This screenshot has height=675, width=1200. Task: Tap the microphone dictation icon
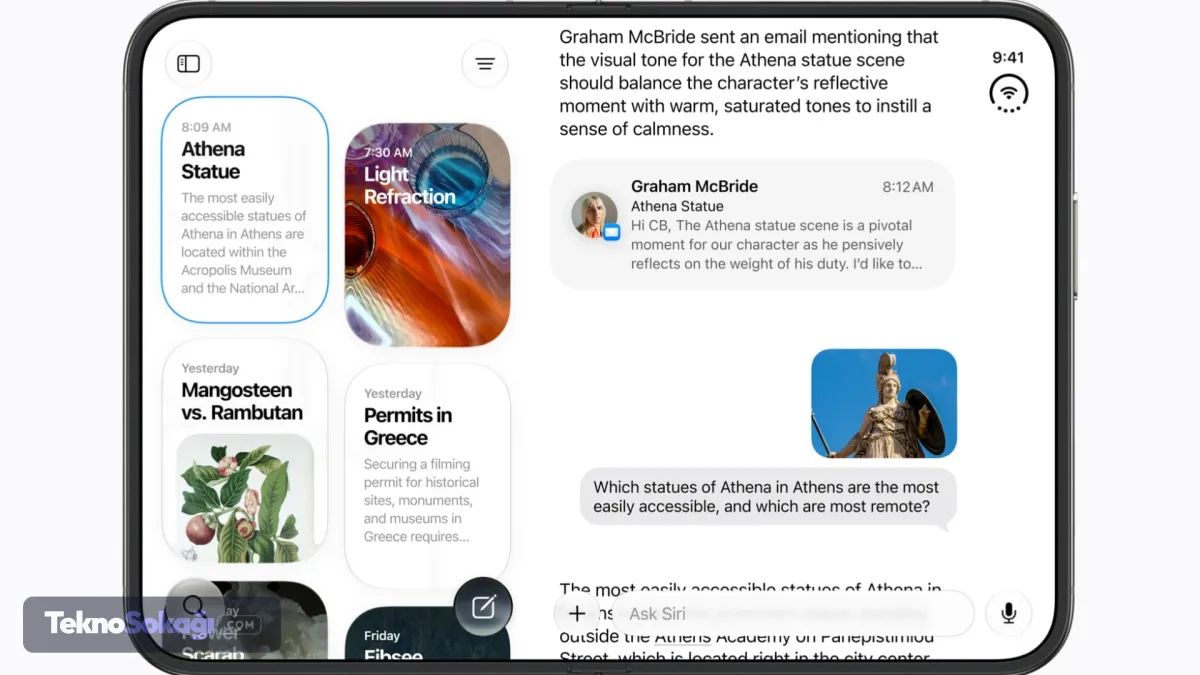pyautogui.click(x=1008, y=613)
